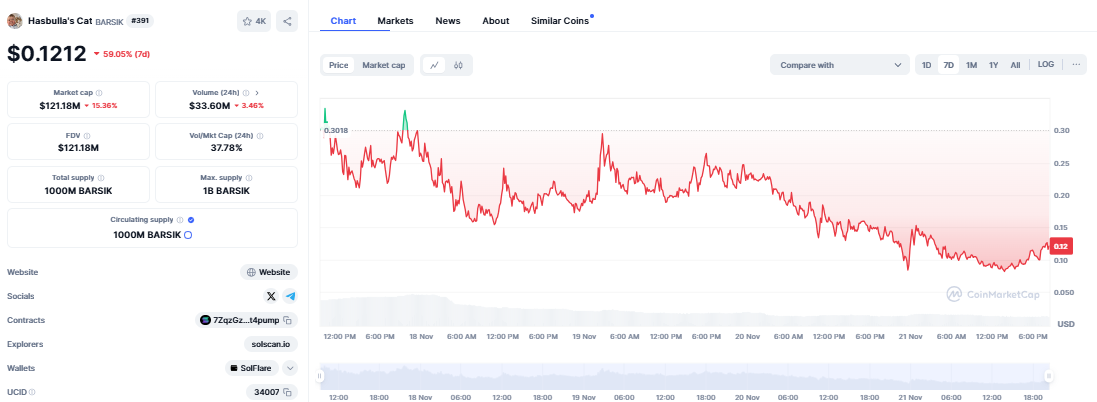Click the #391 rank badge

pos(140,21)
